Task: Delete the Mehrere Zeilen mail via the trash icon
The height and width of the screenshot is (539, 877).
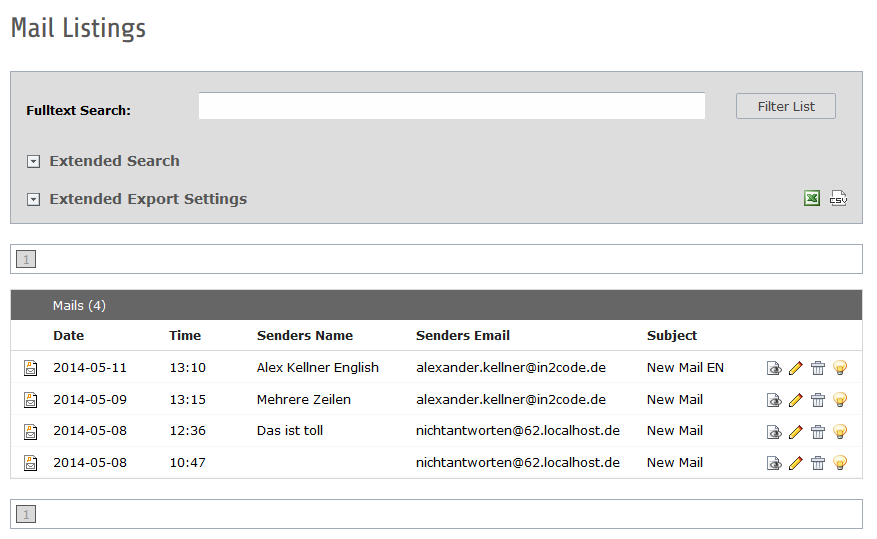Action: tap(818, 400)
